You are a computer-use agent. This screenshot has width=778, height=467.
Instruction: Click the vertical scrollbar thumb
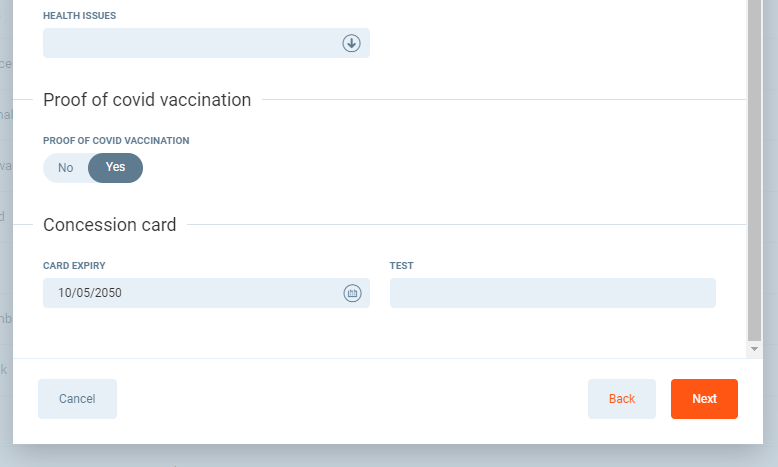pyautogui.click(x=755, y=170)
